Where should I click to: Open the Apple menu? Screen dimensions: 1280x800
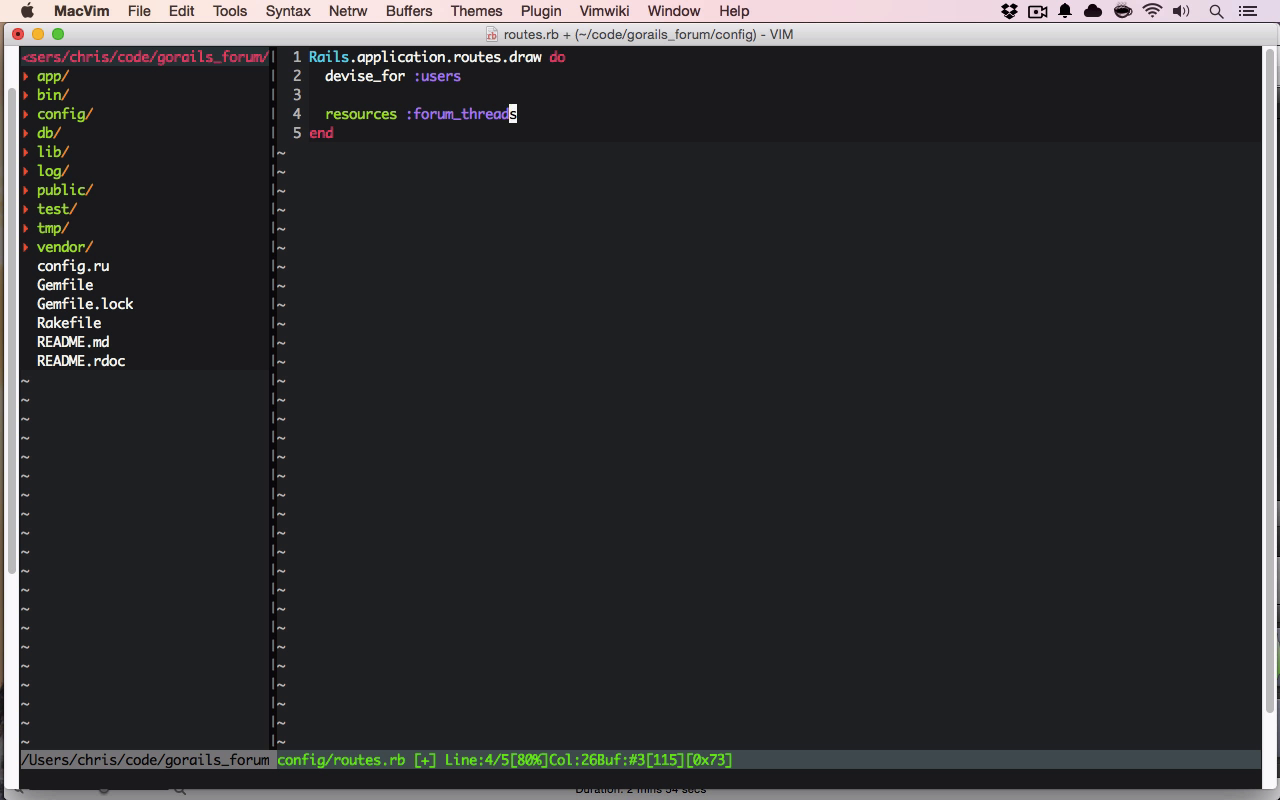28,11
